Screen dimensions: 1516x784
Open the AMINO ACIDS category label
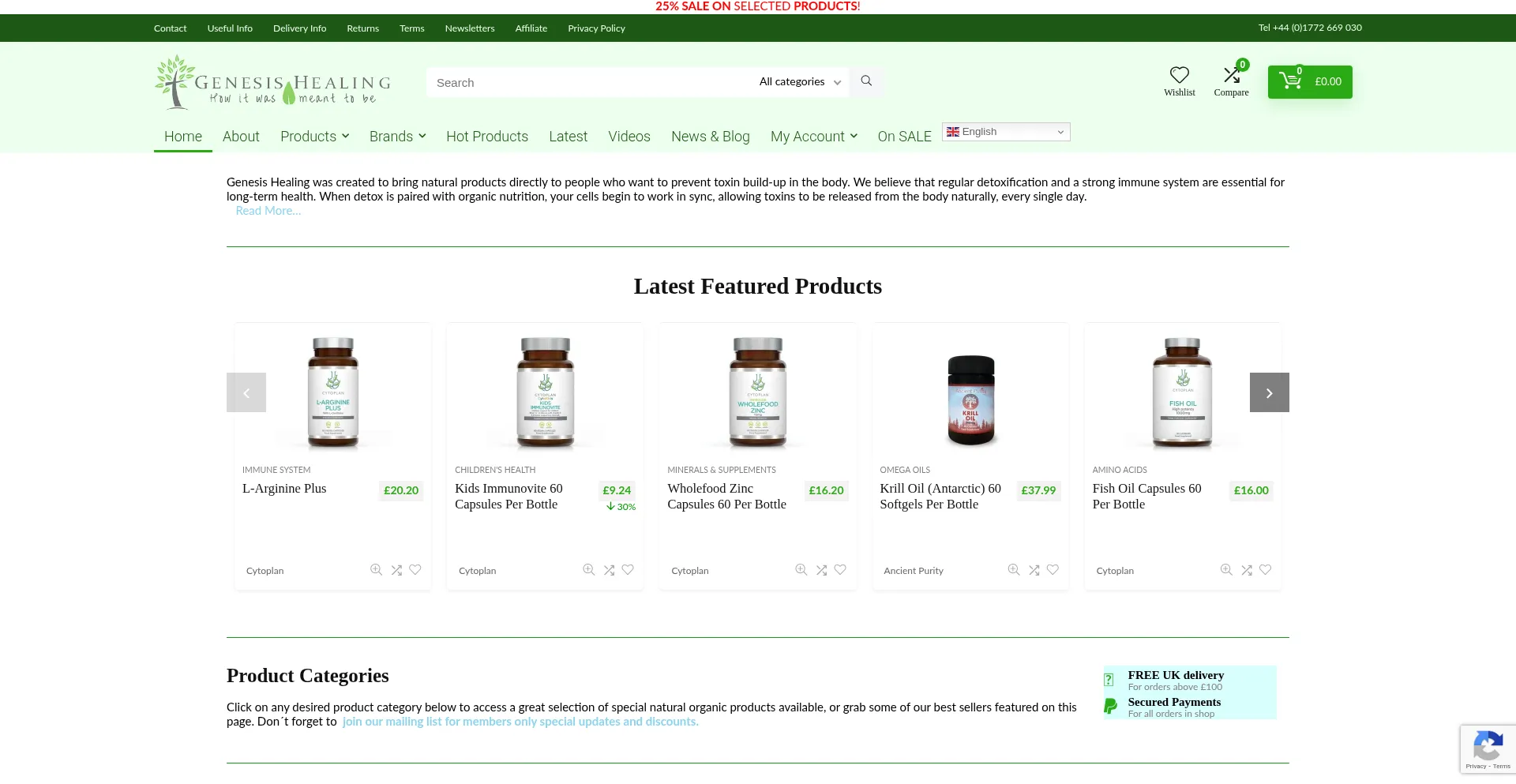tap(1120, 470)
